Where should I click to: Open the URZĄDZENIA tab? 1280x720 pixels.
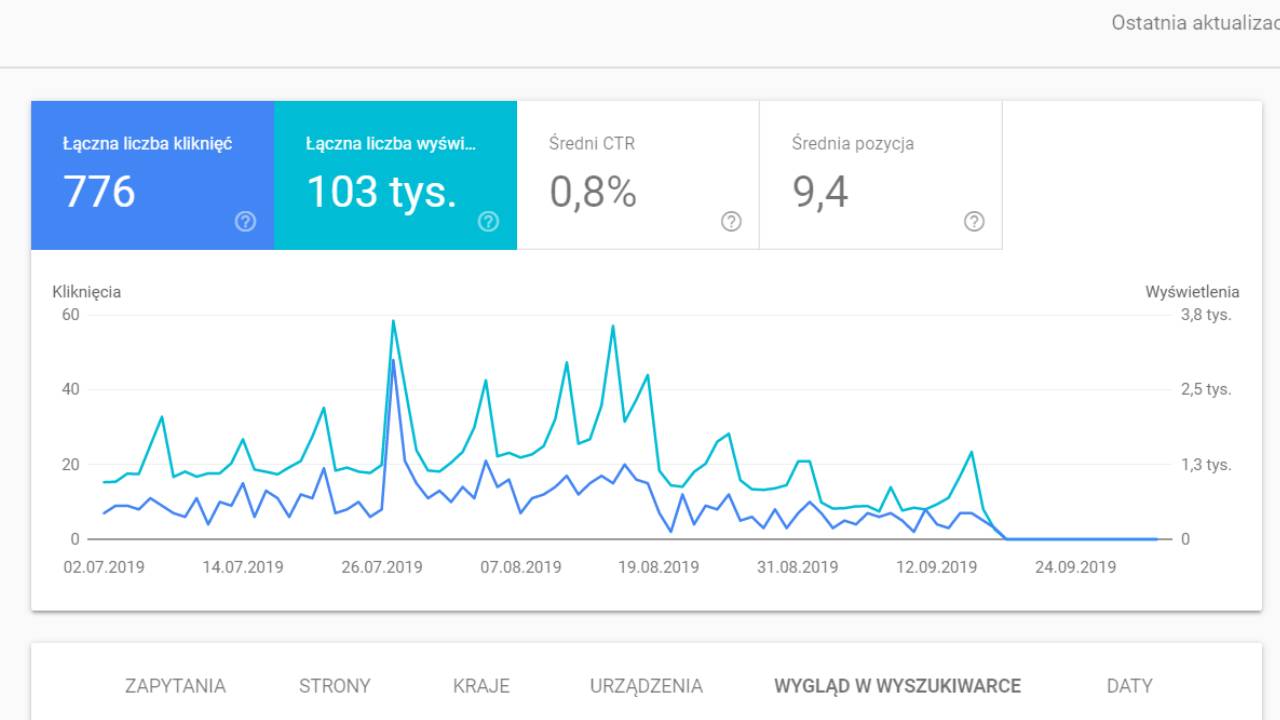[646, 686]
